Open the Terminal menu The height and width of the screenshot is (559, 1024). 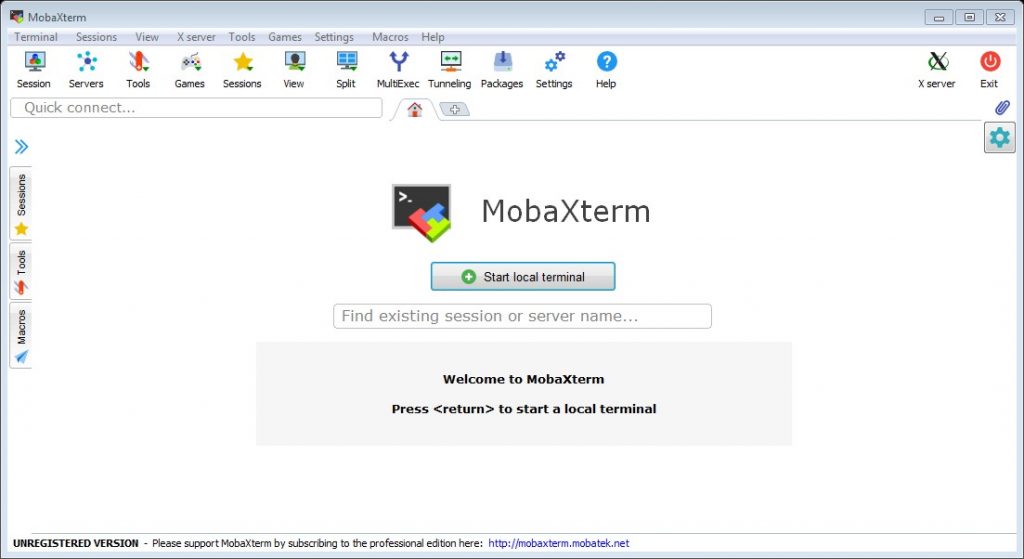tap(36, 37)
